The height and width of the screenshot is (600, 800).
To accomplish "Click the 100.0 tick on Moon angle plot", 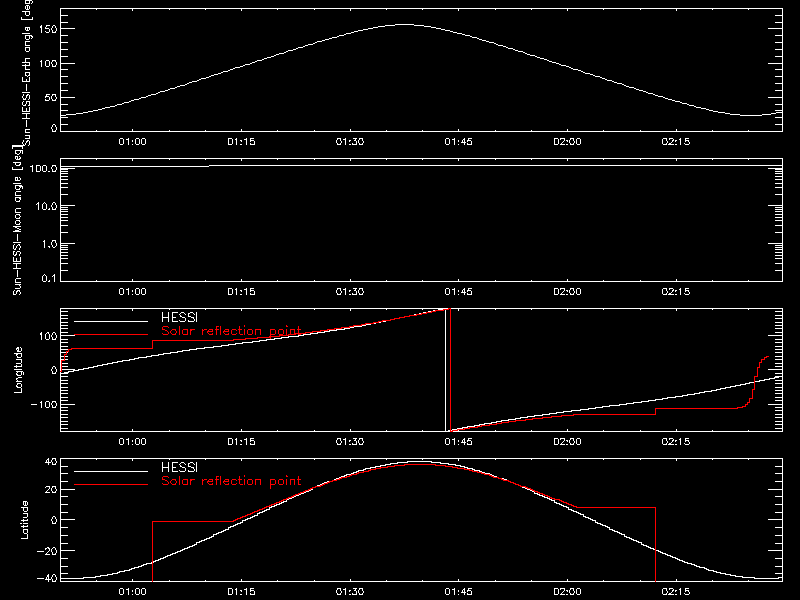I will coord(43,168).
